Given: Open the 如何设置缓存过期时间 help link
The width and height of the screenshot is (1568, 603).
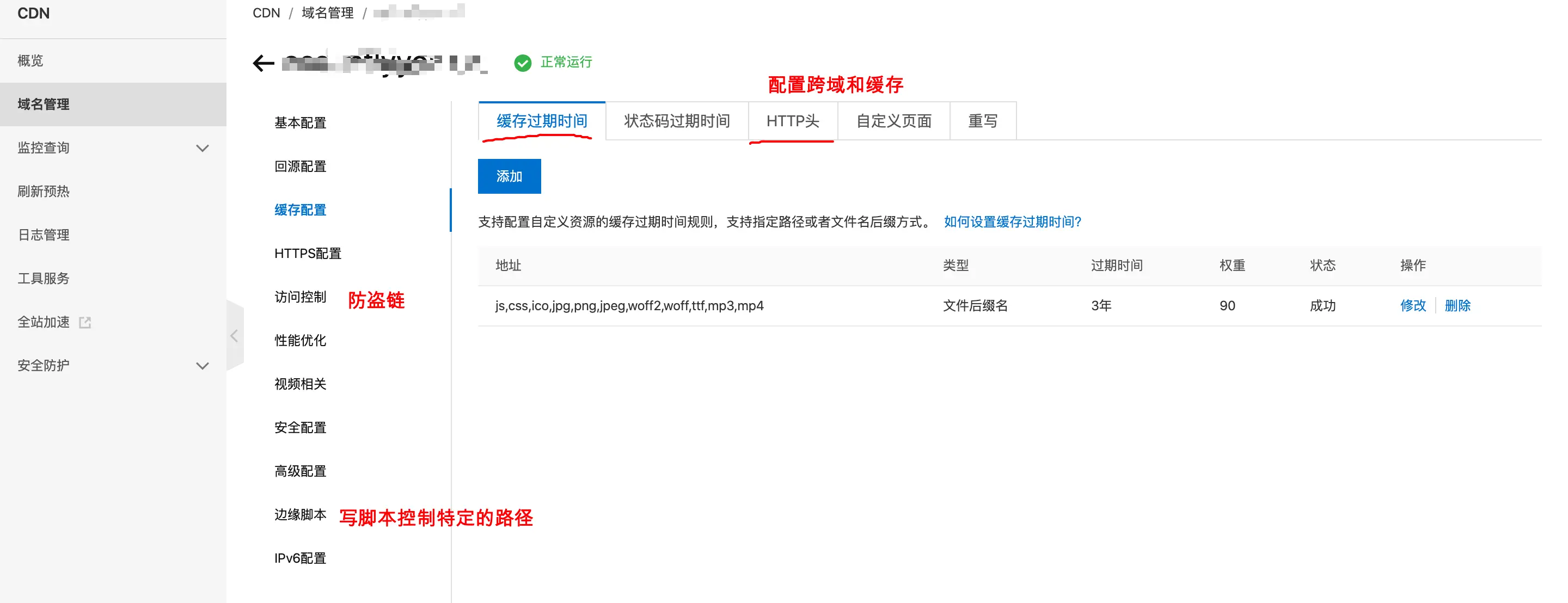Looking at the screenshot, I should click(1012, 221).
